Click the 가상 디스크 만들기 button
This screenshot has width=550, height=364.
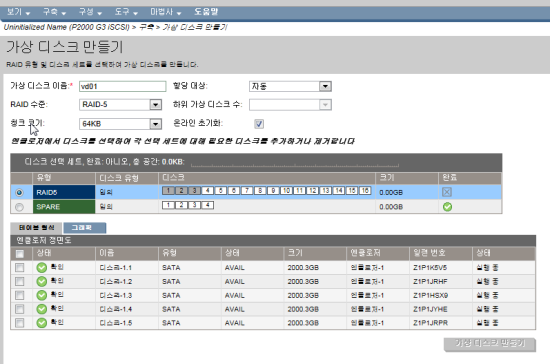[x=490, y=344]
